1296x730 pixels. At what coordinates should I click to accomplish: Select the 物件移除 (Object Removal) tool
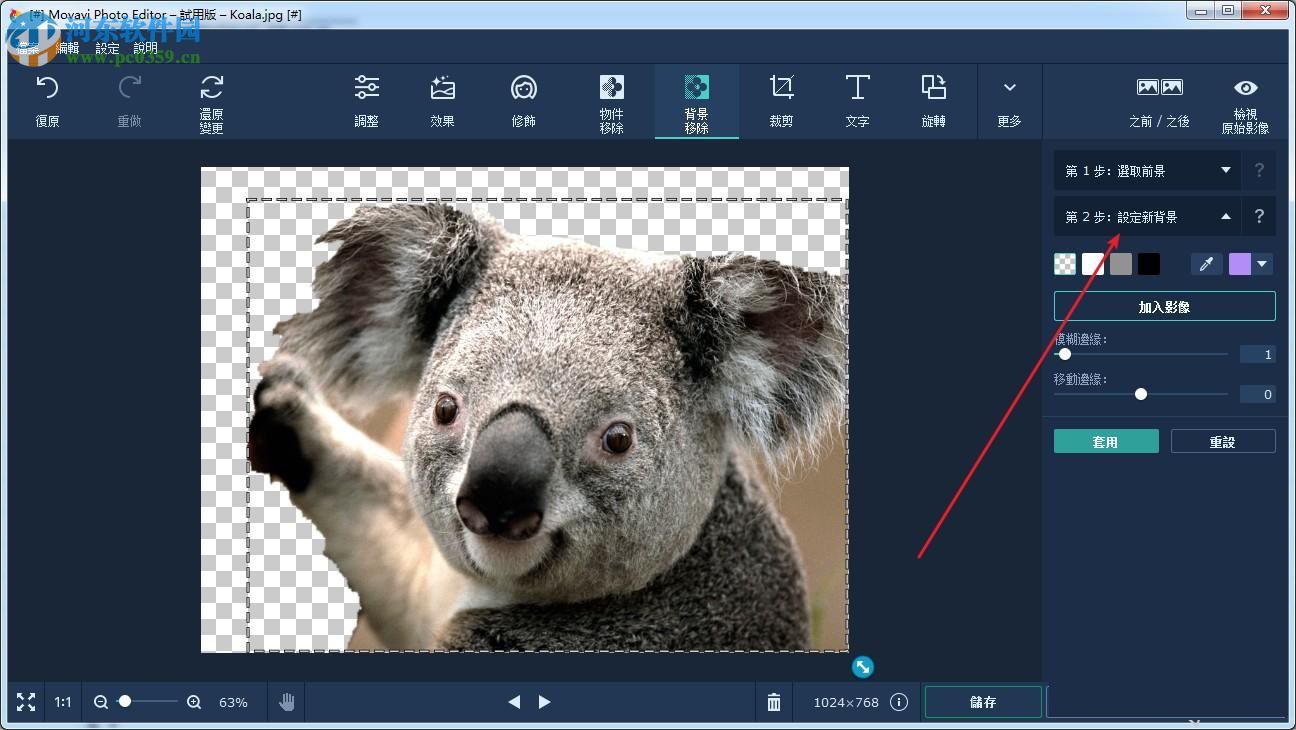(x=611, y=100)
